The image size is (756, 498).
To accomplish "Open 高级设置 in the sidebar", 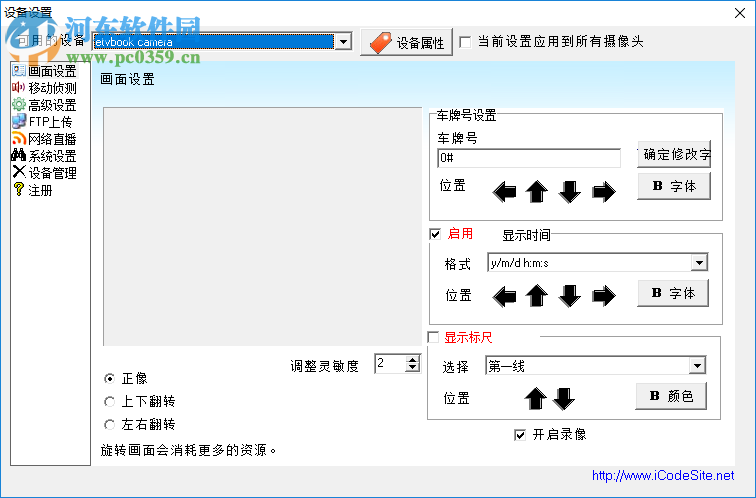I will 52,105.
